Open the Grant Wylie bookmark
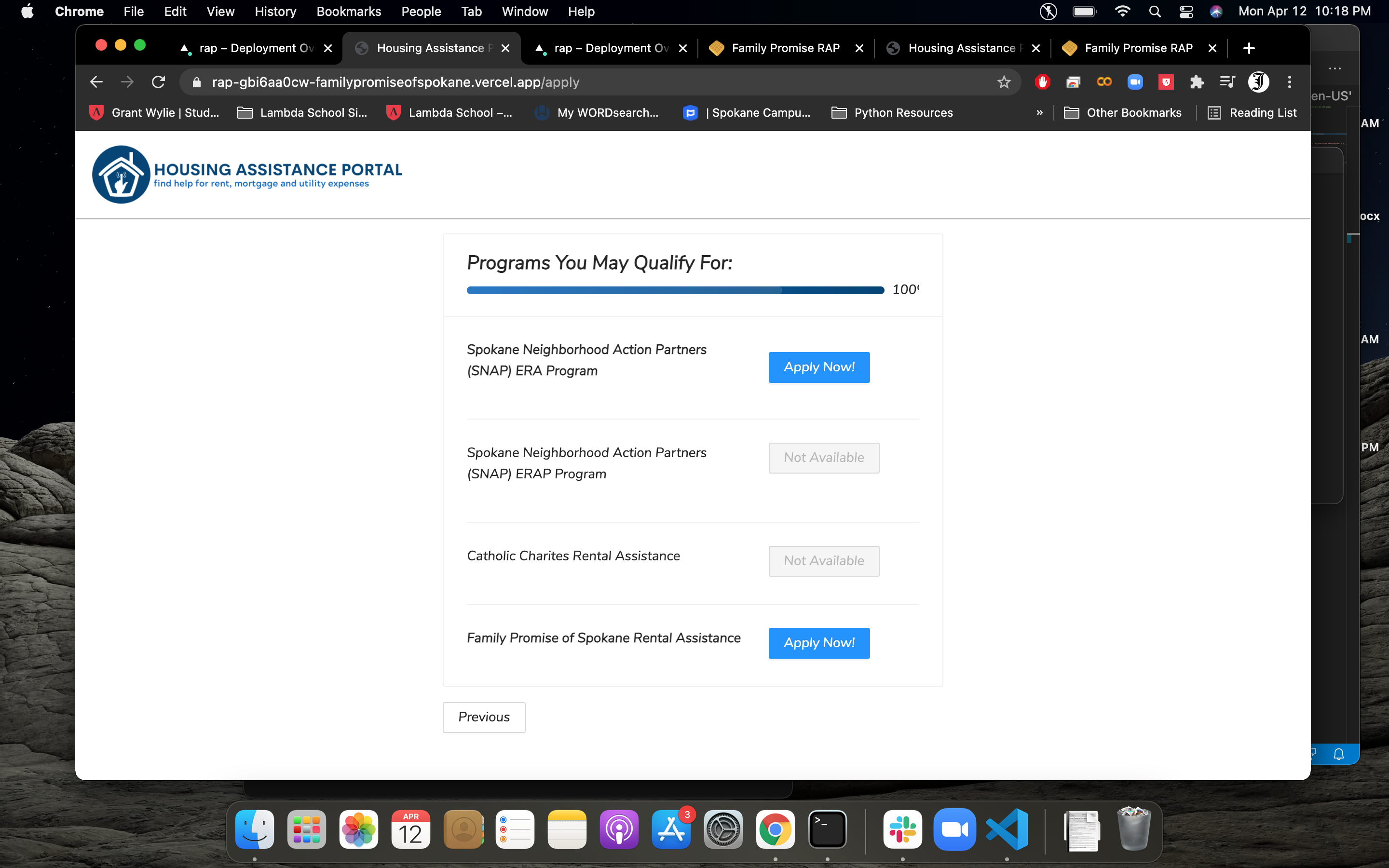Image resolution: width=1389 pixels, height=868 pixels. pyautogui.click(x=154, y=113)
